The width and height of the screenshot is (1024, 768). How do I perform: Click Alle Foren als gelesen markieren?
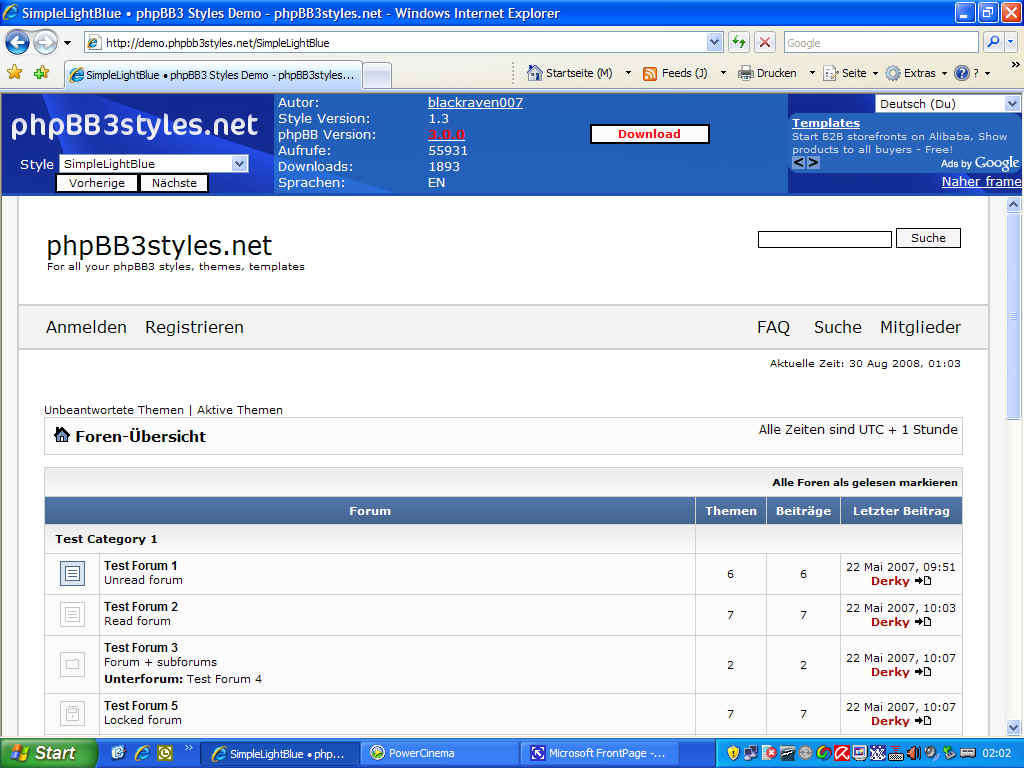865,483
